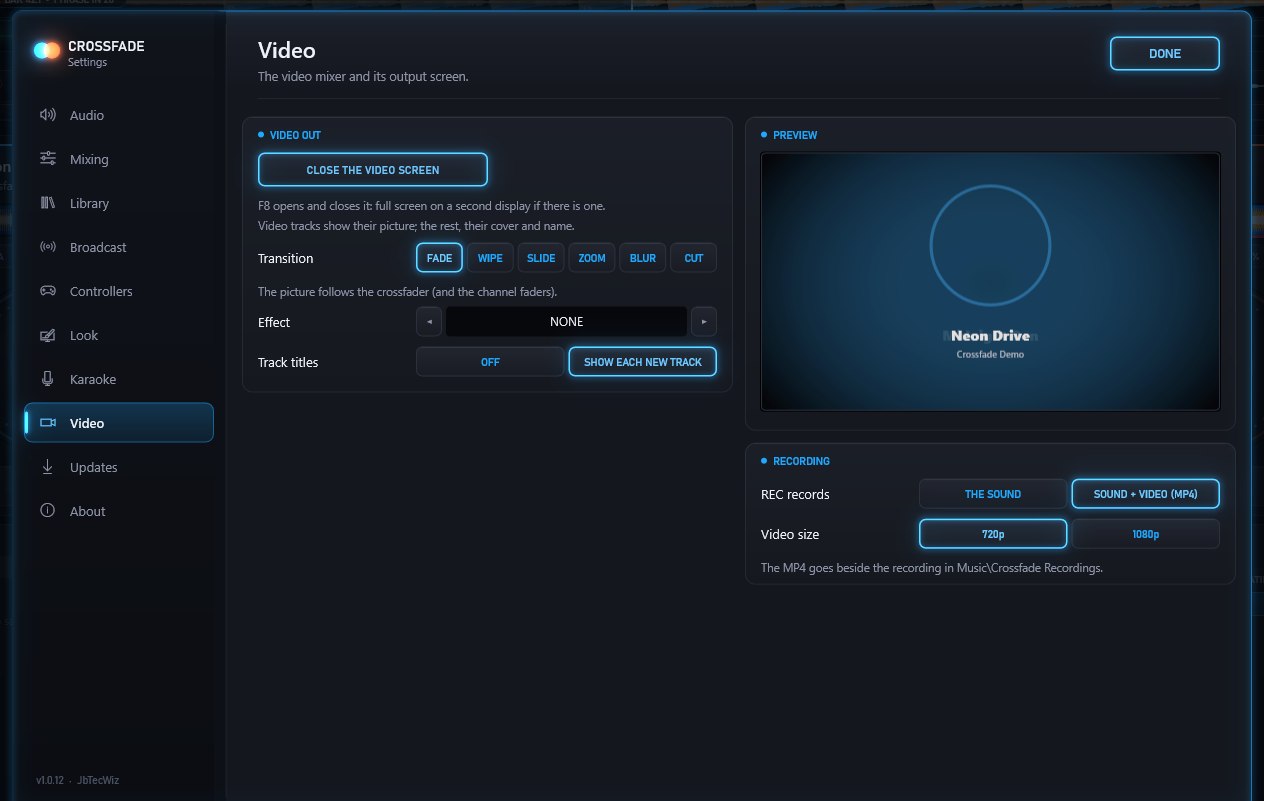Click the Crossfade logo icon
The height and width of the screenshot is (801, 1264).
tap(46, 50)
